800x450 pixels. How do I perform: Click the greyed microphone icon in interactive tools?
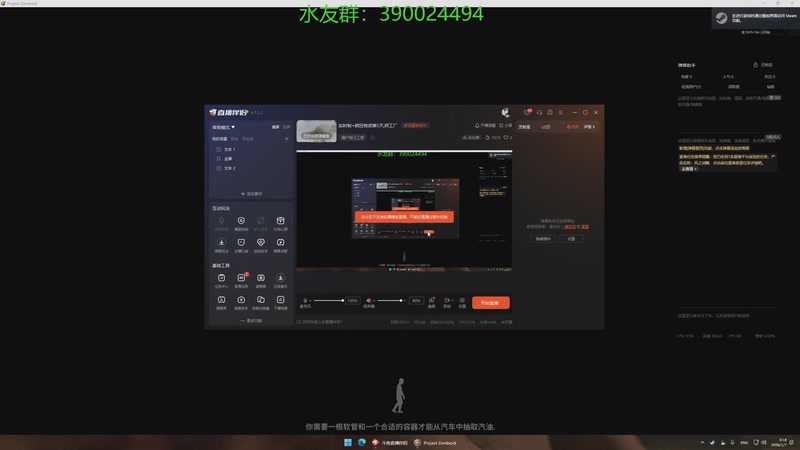[x=221, y=220]
